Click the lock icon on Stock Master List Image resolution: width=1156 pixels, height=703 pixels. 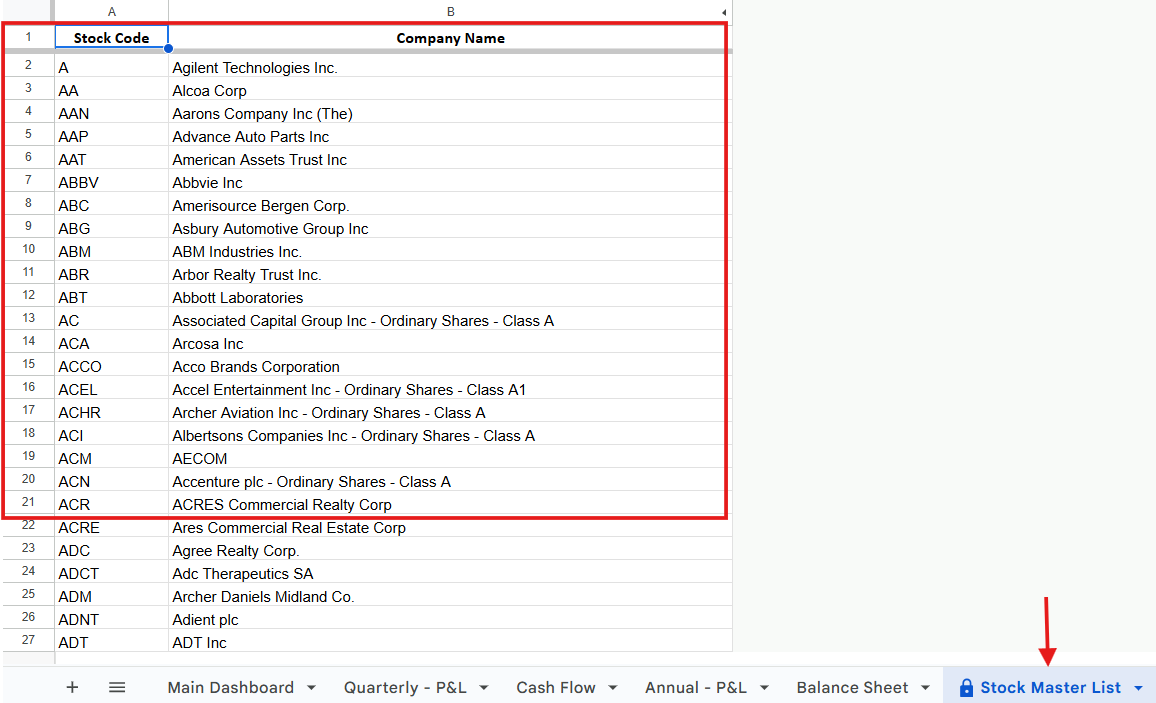click(x=966, y=688)
